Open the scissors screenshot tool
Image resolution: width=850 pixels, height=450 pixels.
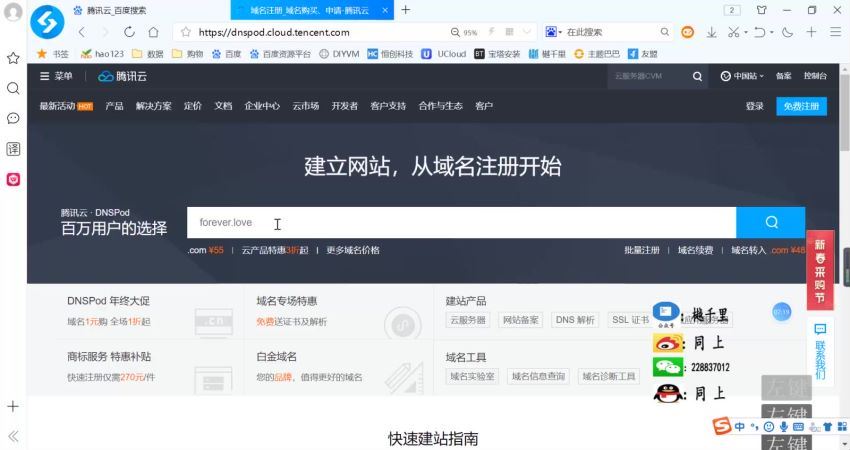(x=733, y=33)
